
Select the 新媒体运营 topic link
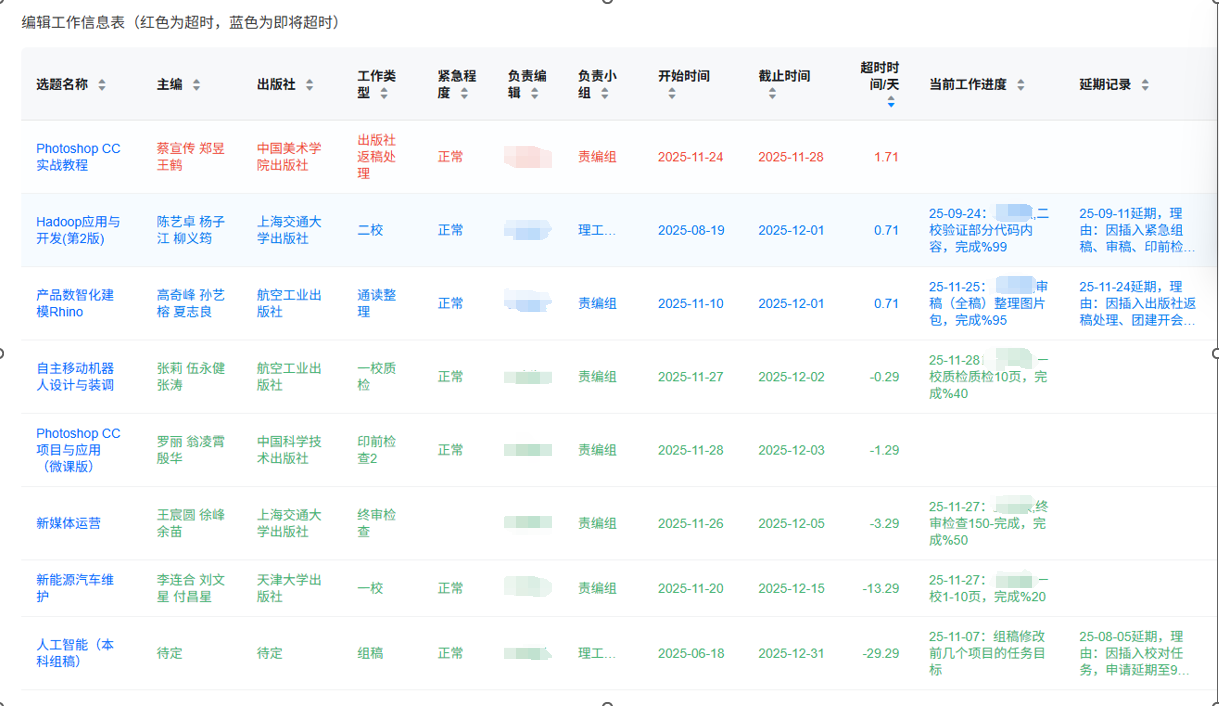pyautogui.click(x=68, y=523)
